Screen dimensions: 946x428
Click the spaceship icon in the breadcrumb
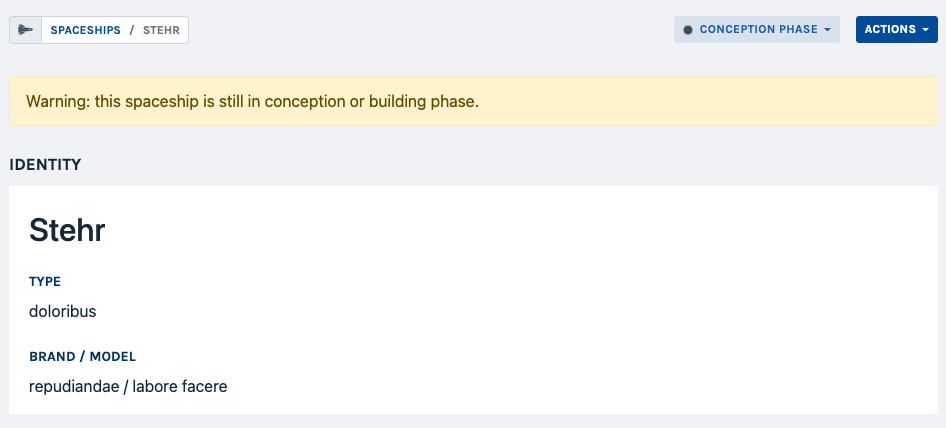[x=26, y=30]
